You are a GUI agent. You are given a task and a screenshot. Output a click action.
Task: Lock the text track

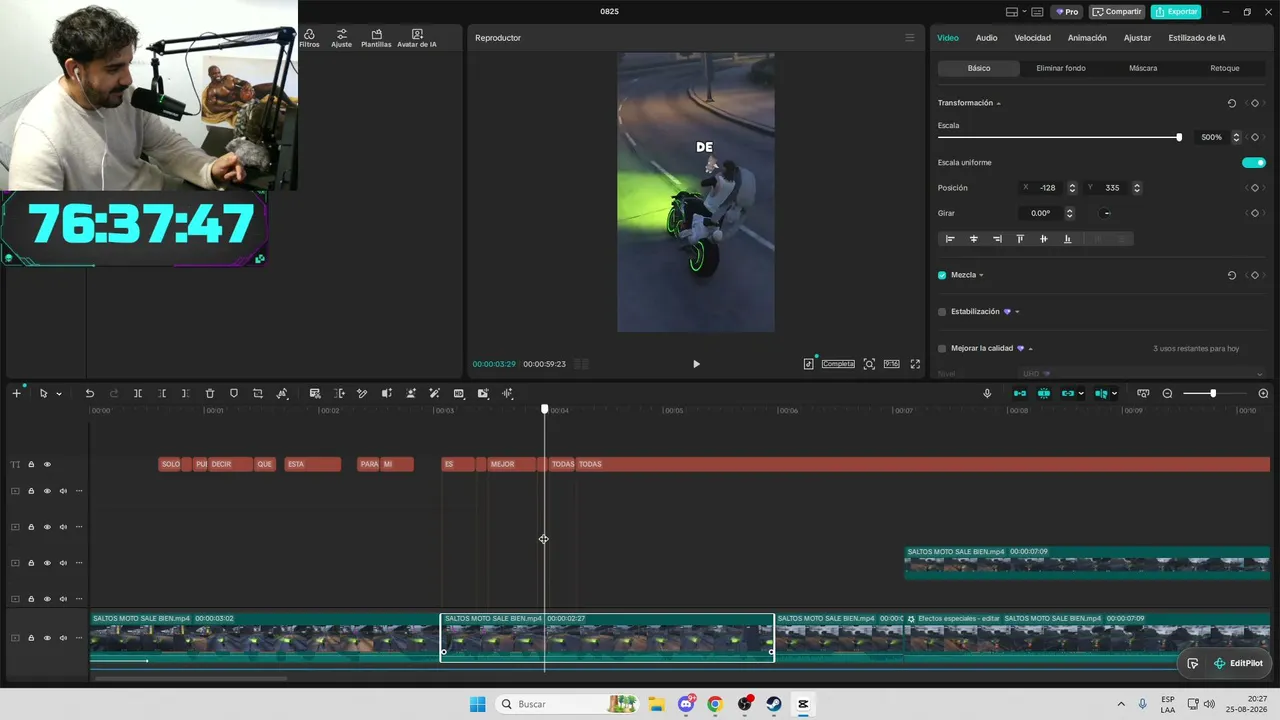pyautogui.click(x=31, y=464)
